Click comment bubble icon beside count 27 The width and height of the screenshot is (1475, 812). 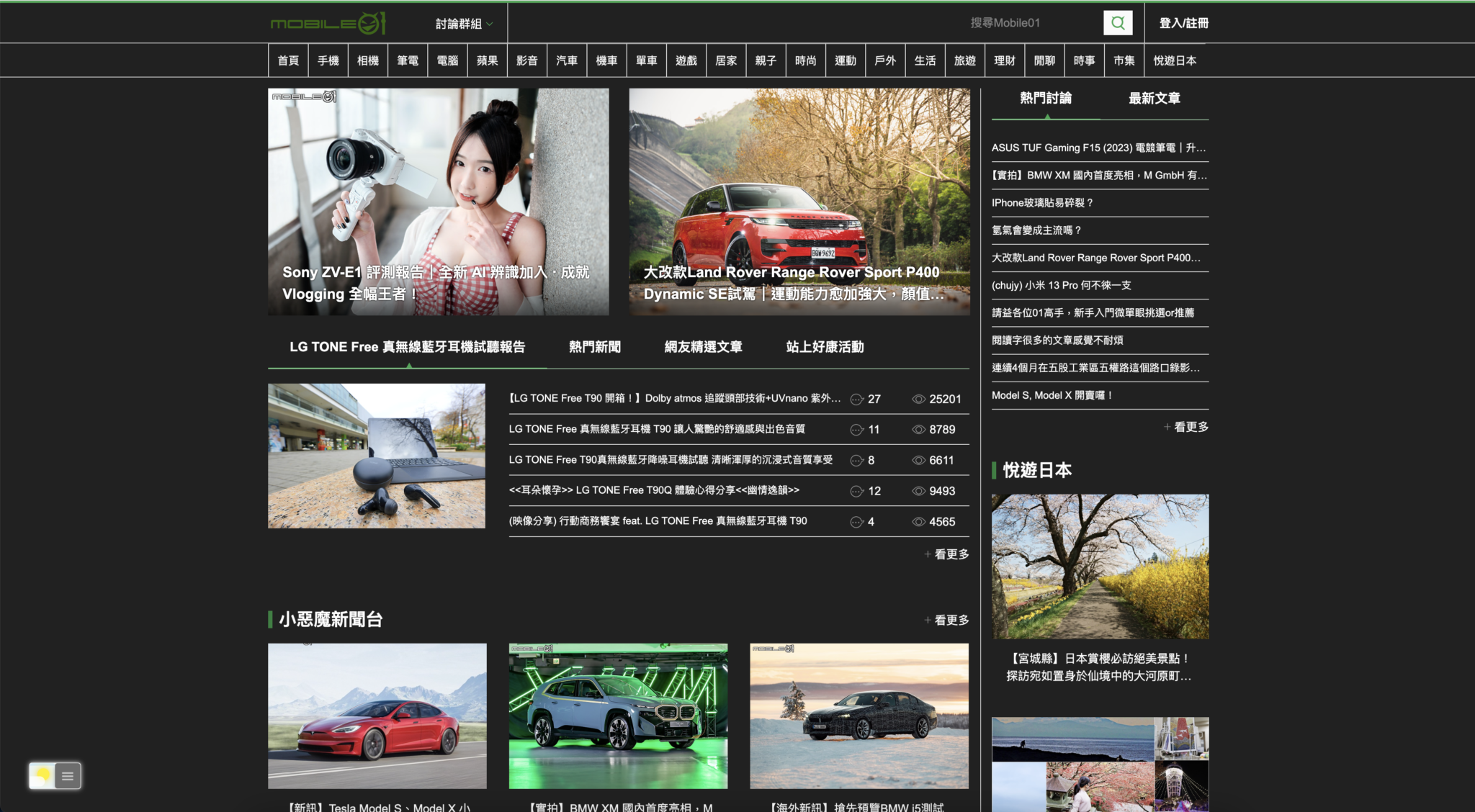[856, 400]
